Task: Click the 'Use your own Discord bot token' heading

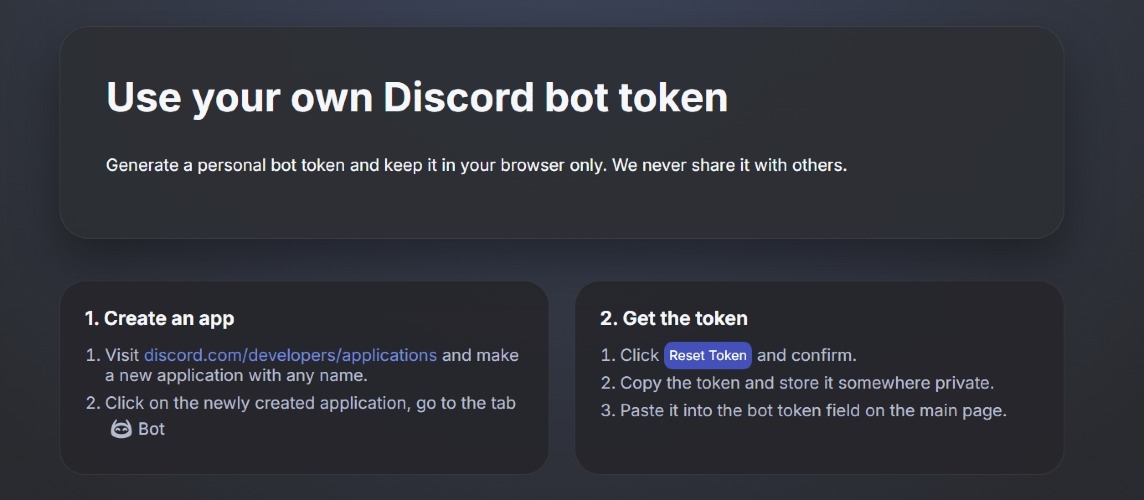Action: click(417, 98)
